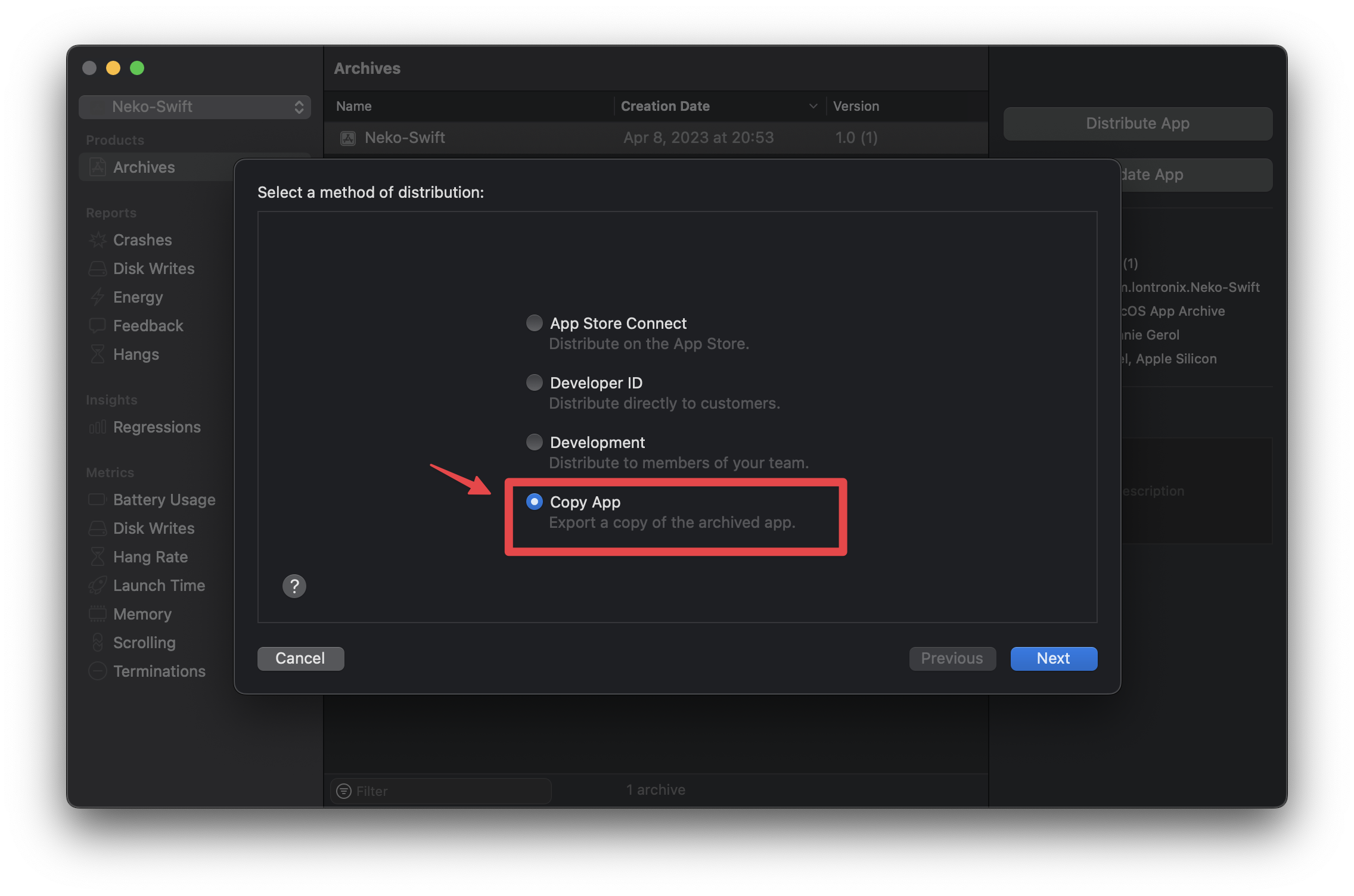Click the filter icon in search field

344,791
